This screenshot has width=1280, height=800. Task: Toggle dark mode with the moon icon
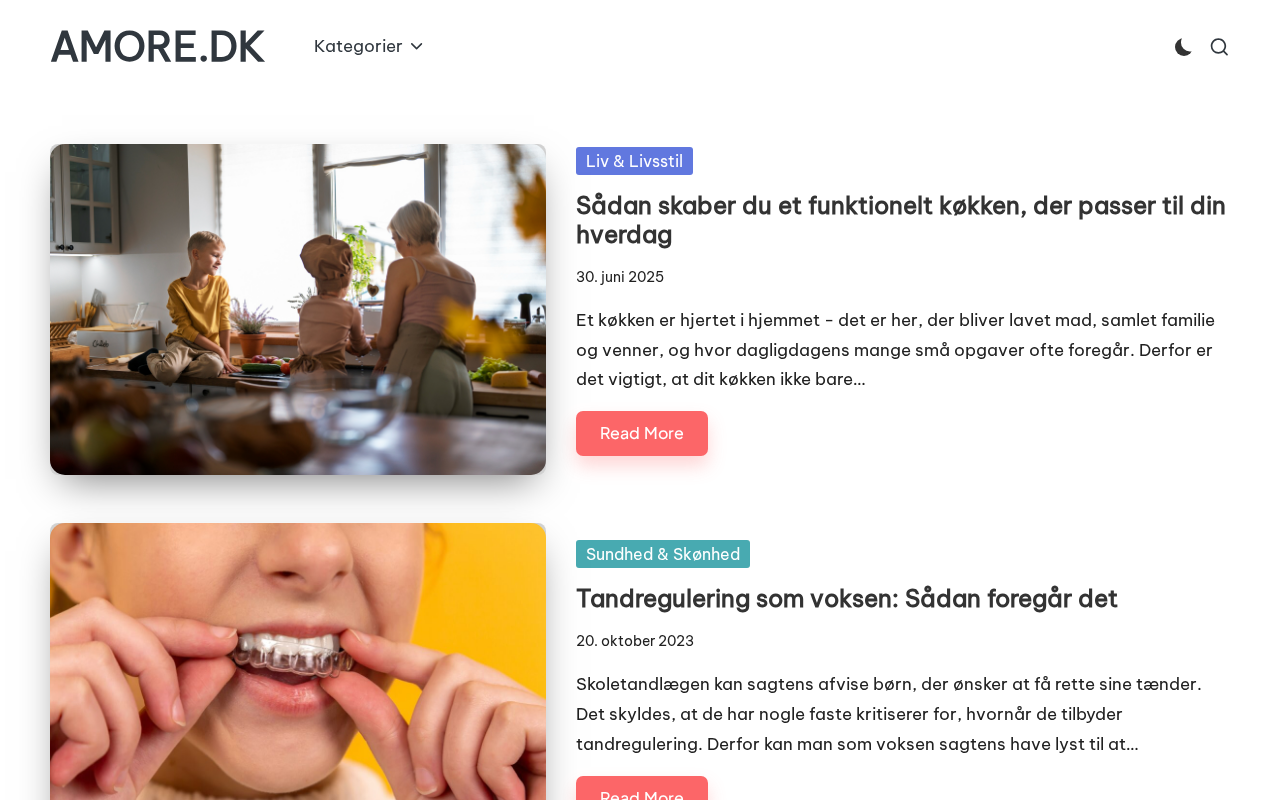(x=1183, y=47)
